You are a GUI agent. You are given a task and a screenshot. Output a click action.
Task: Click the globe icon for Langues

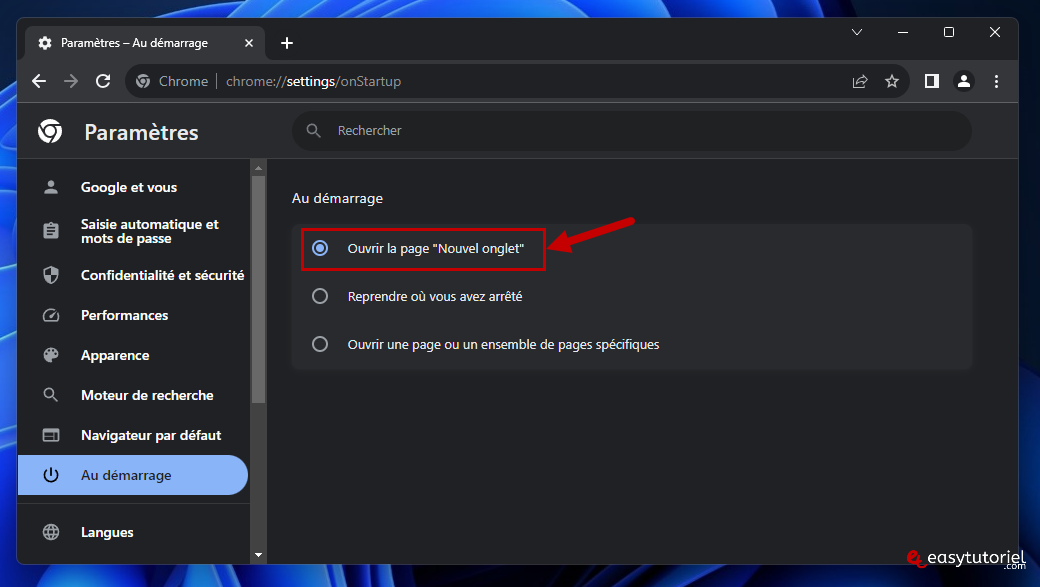pos(51,532)
